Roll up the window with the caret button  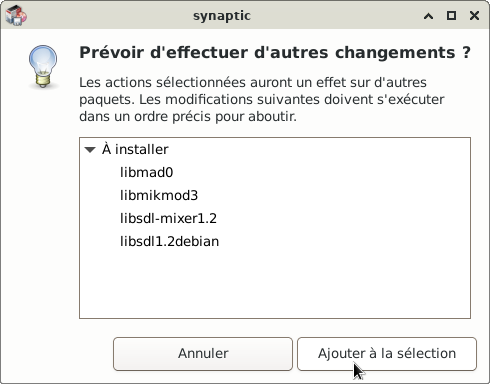[428, 16]
